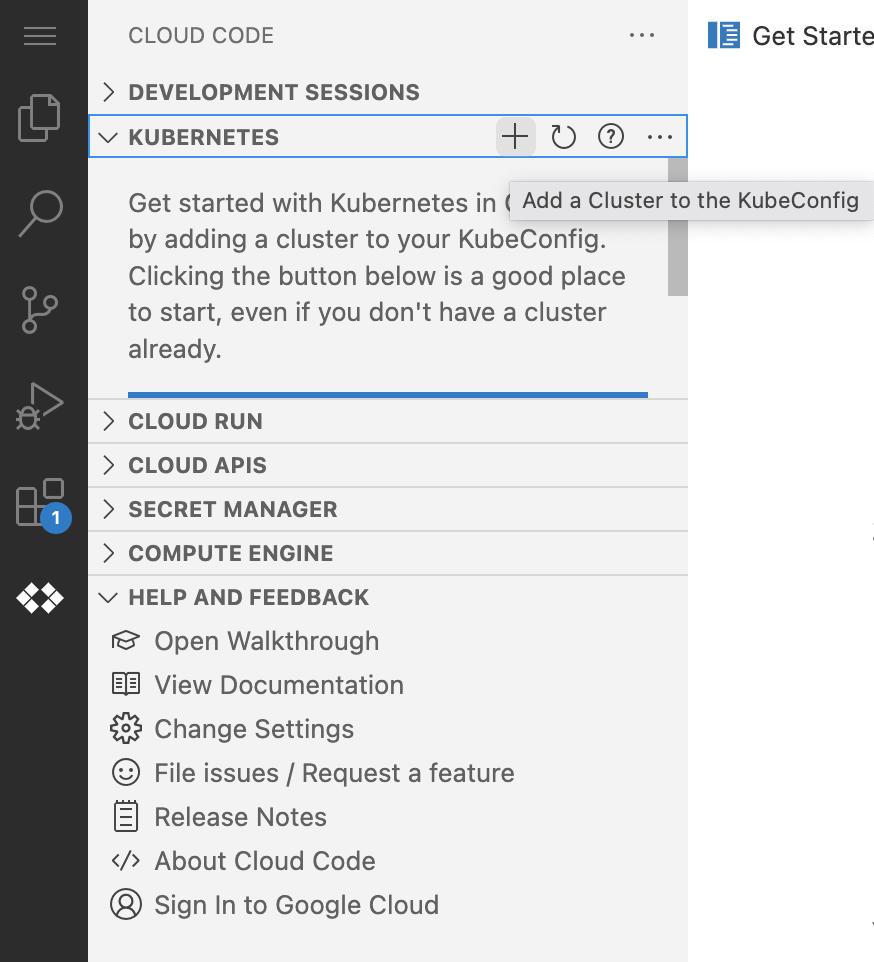874x962 pixels.
Task: Open the Search view icon
Action: coord(40,213)
